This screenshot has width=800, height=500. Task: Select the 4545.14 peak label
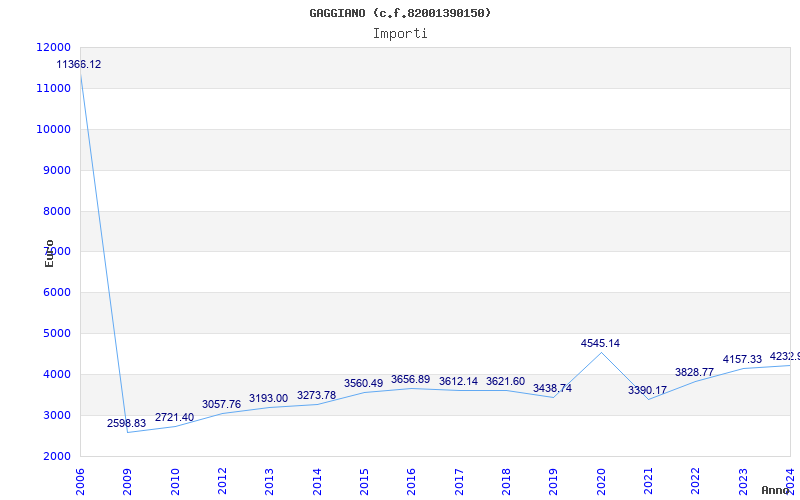[601, 343]
